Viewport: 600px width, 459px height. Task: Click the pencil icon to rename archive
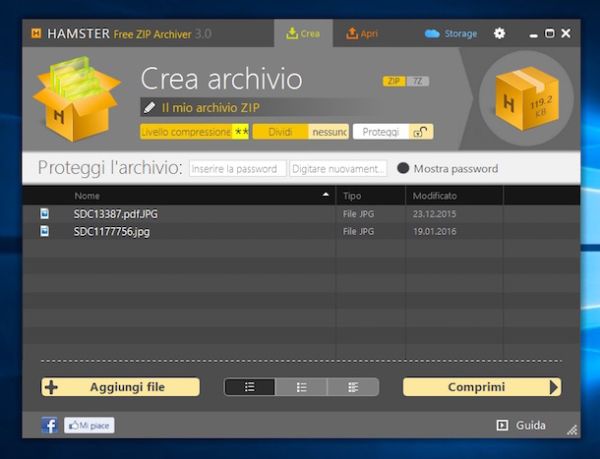coord(150,107)
